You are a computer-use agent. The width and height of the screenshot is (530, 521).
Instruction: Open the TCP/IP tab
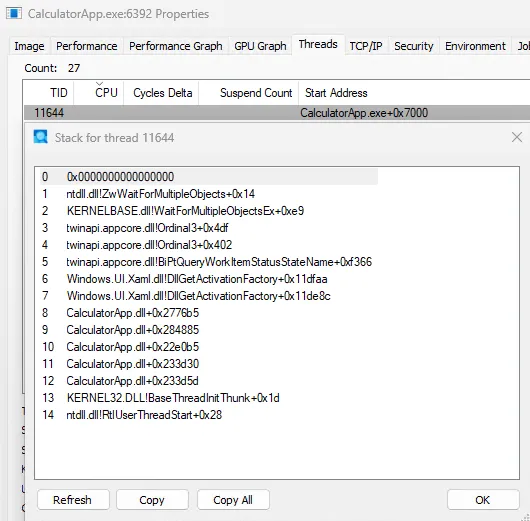366,46
